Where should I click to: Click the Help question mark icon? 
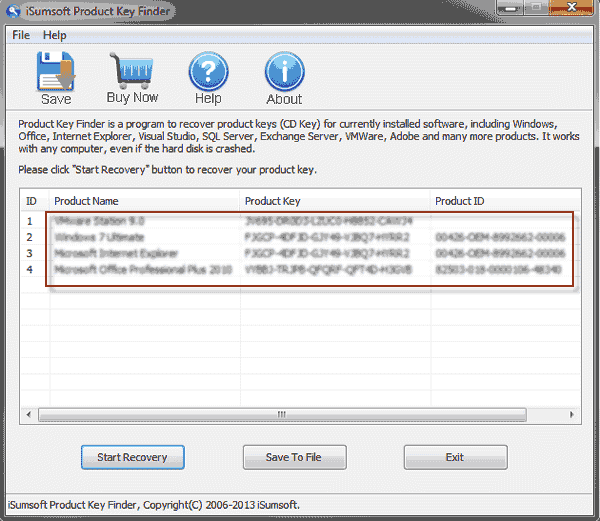point(209,71)
